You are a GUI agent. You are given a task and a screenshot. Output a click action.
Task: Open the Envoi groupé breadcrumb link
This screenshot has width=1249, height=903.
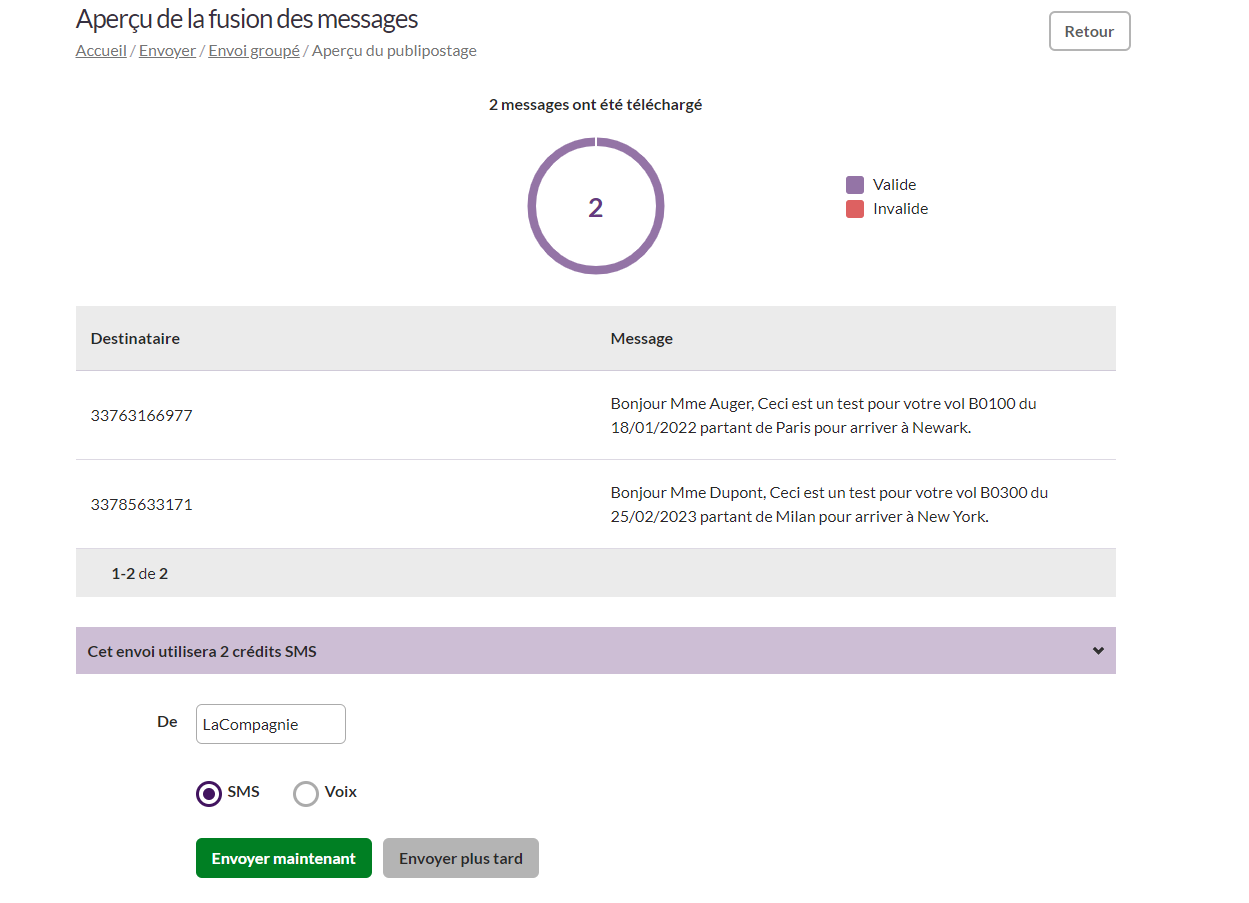[x=254, y=51]
